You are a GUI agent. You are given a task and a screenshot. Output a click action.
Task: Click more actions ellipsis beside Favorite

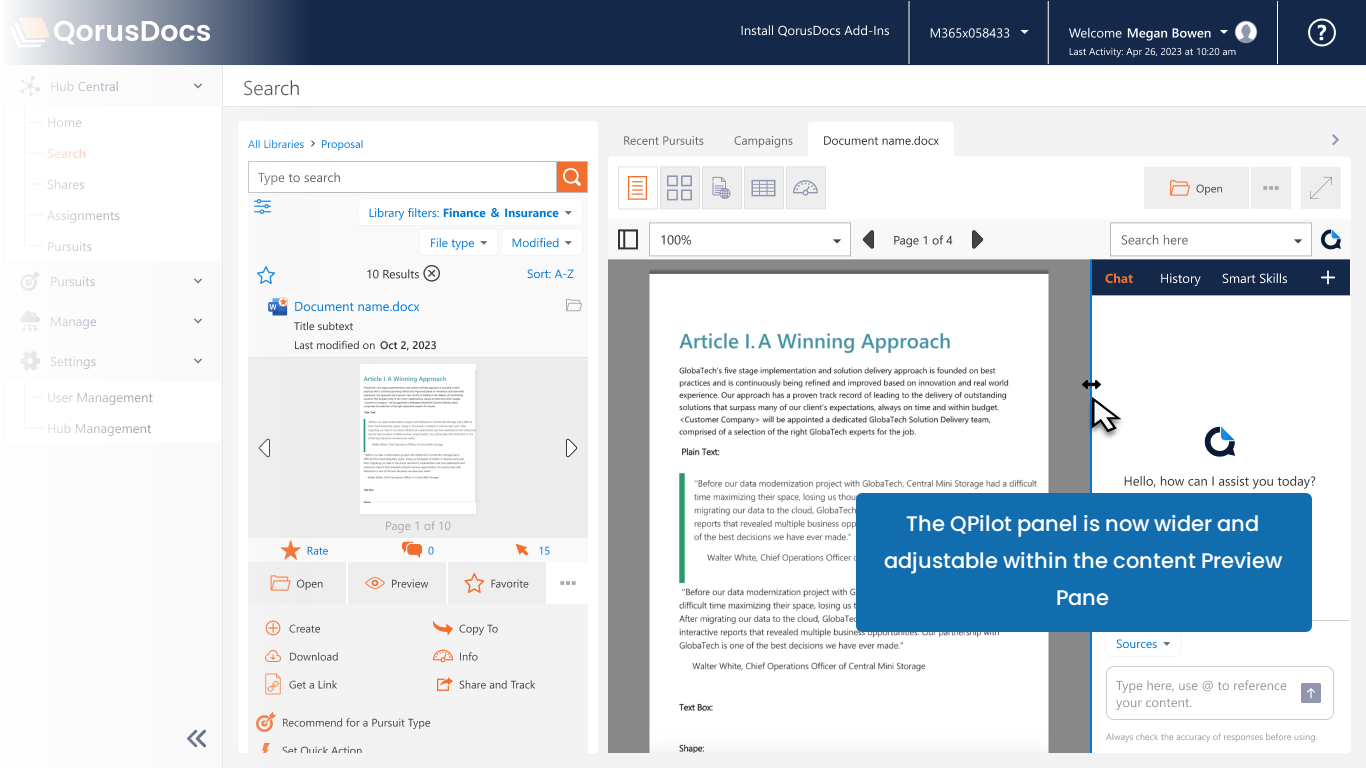[568, 583]
